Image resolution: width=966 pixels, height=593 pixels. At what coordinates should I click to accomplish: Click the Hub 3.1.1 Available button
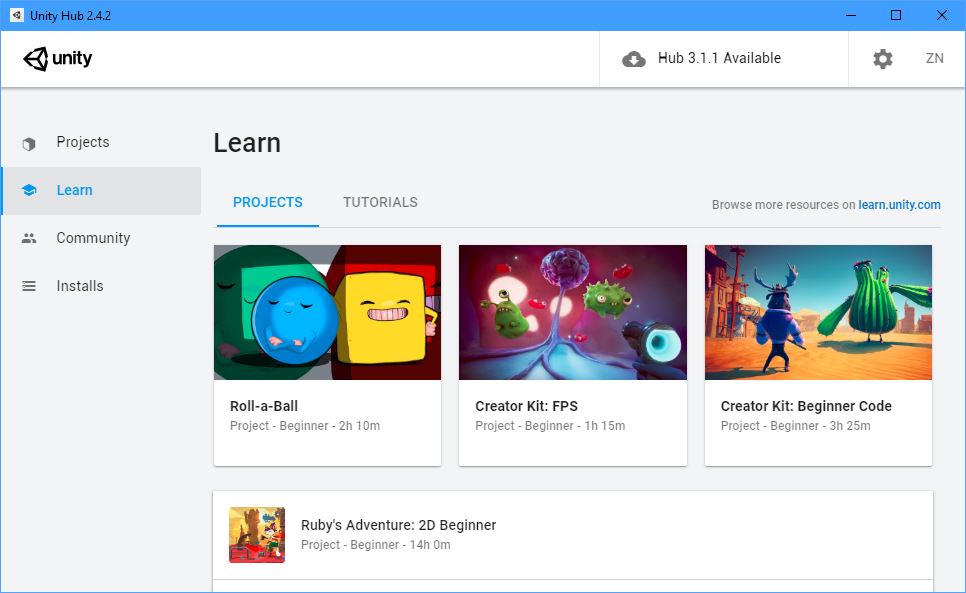pyautogui.click(x=719, y=59)
